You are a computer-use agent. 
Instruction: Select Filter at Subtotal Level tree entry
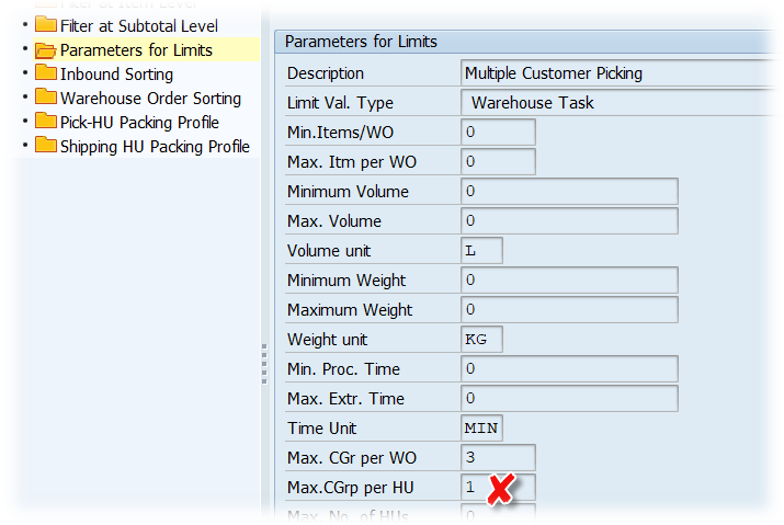click(x=139, y=26)
